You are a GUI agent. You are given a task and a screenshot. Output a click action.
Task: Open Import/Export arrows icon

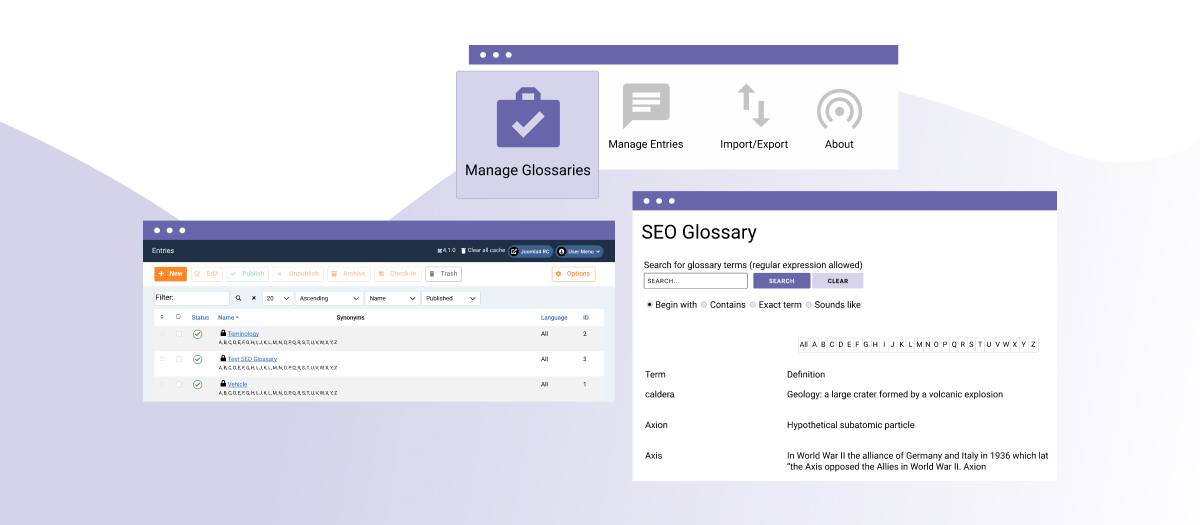pos(754,106)
